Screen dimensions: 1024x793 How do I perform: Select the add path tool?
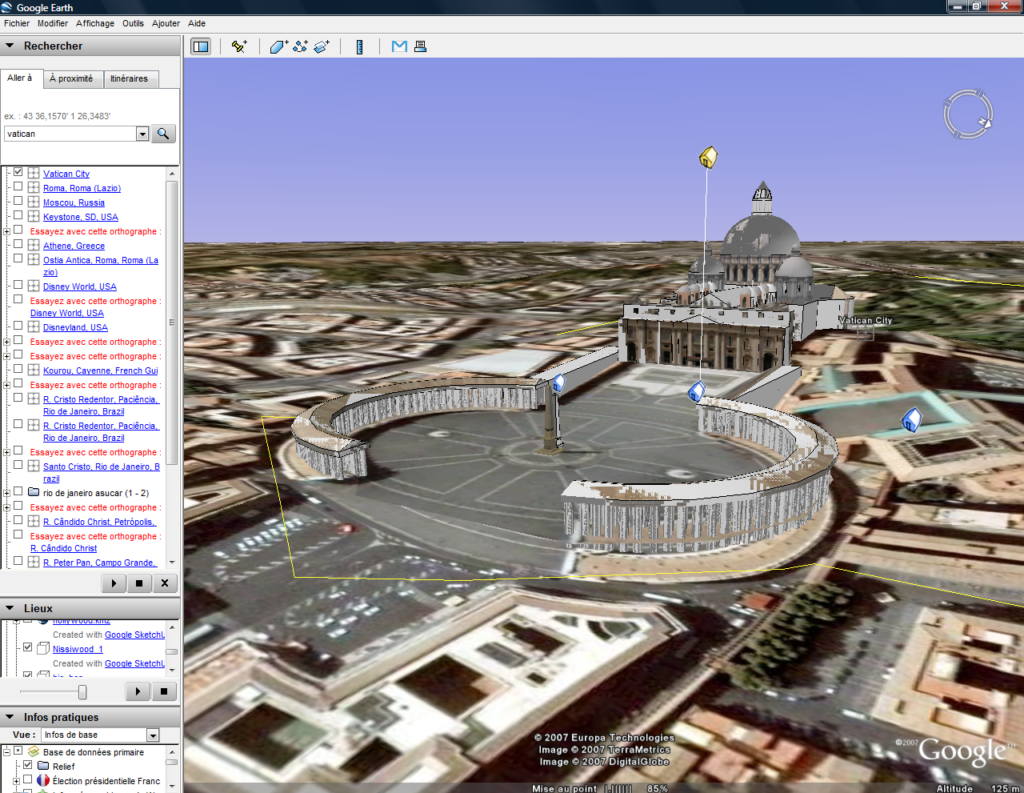[300, 46]
